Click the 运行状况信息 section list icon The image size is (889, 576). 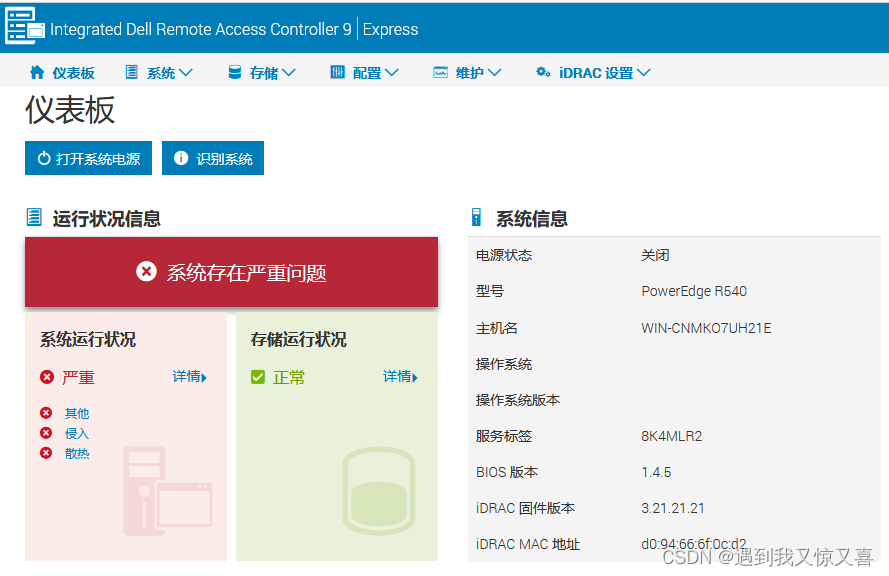(34, 217)
